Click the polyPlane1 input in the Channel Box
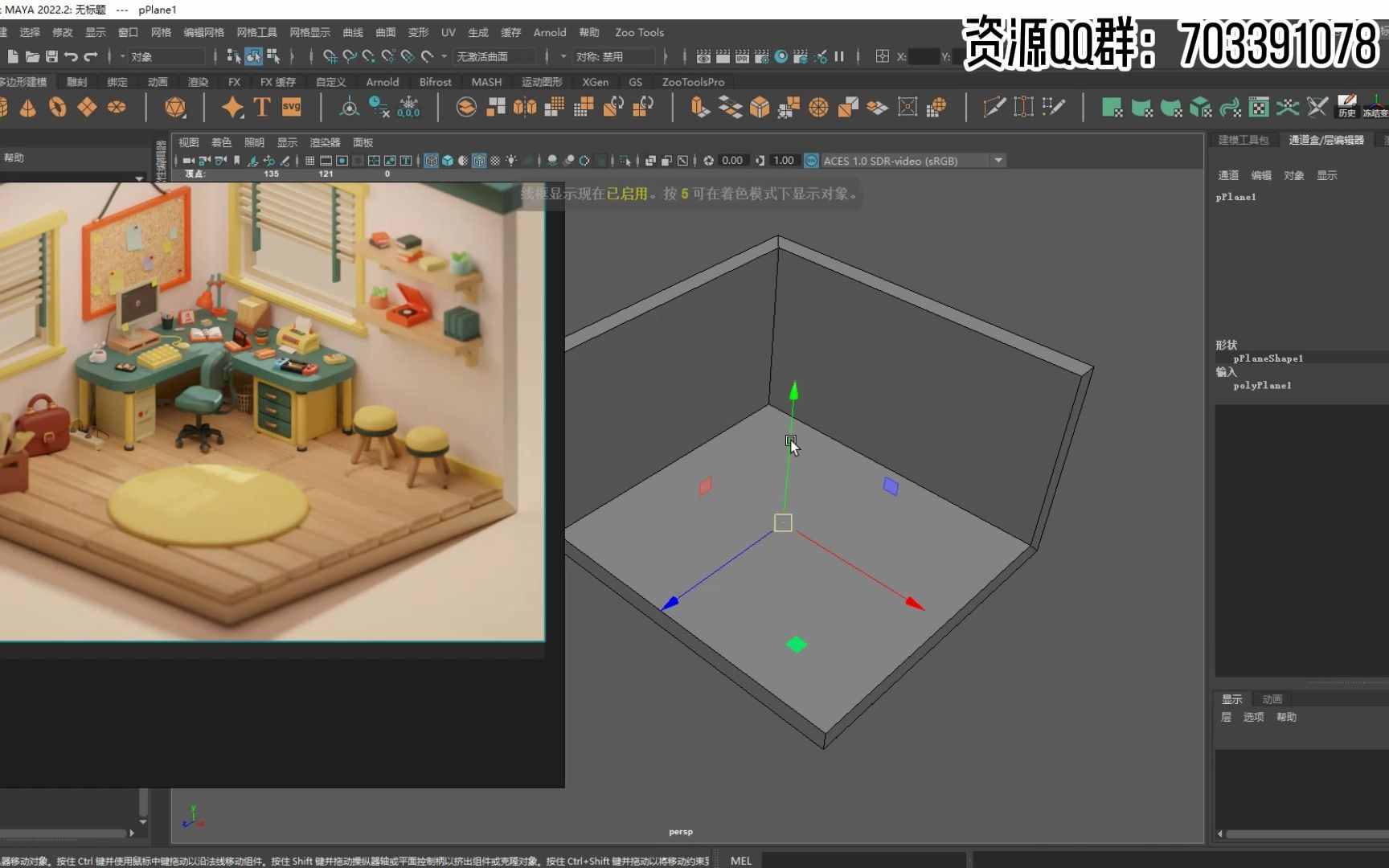 pyautogui.click(x=1262, y=385)
